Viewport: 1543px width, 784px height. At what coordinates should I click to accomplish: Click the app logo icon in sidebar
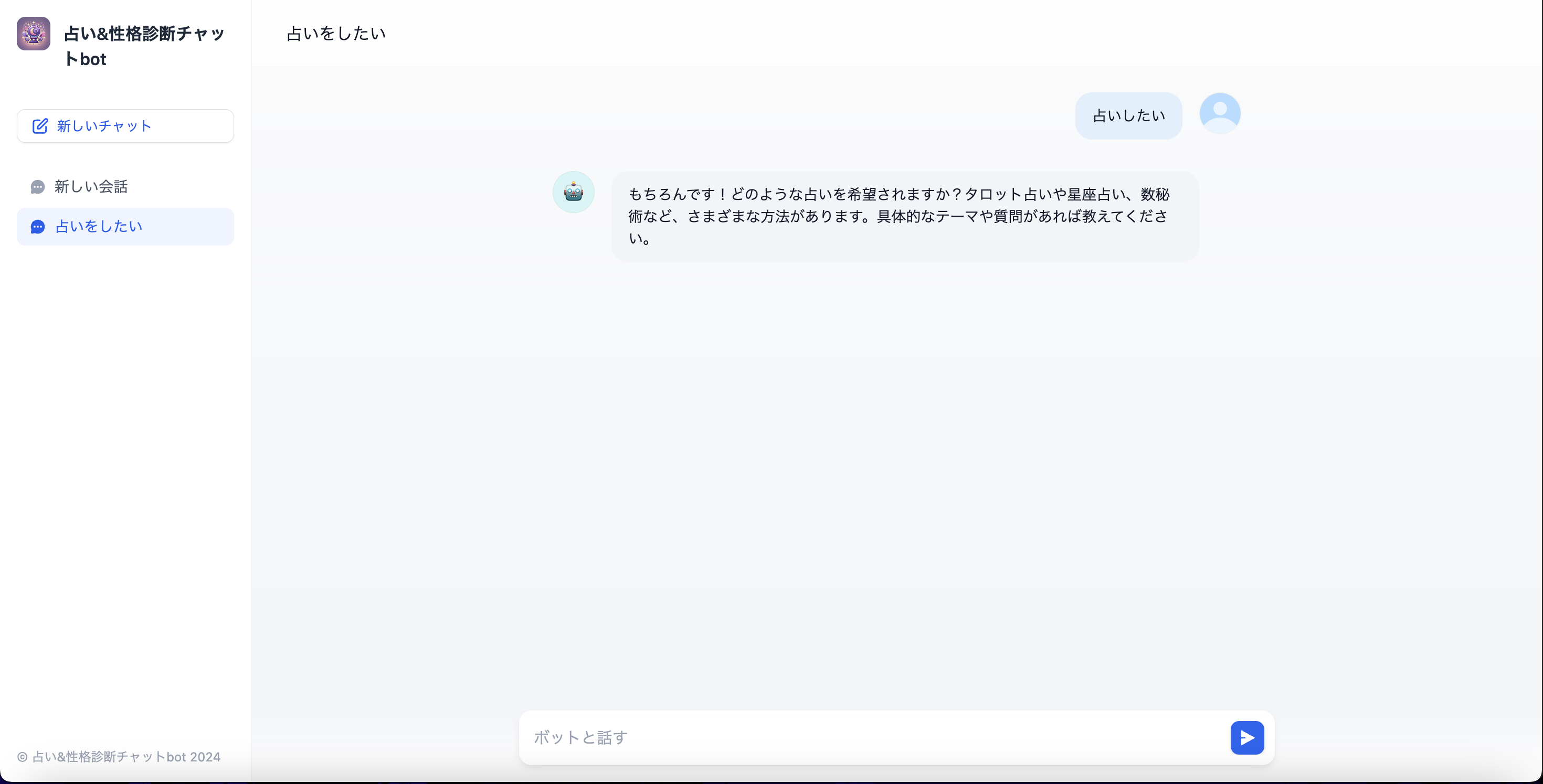(33, 34)
